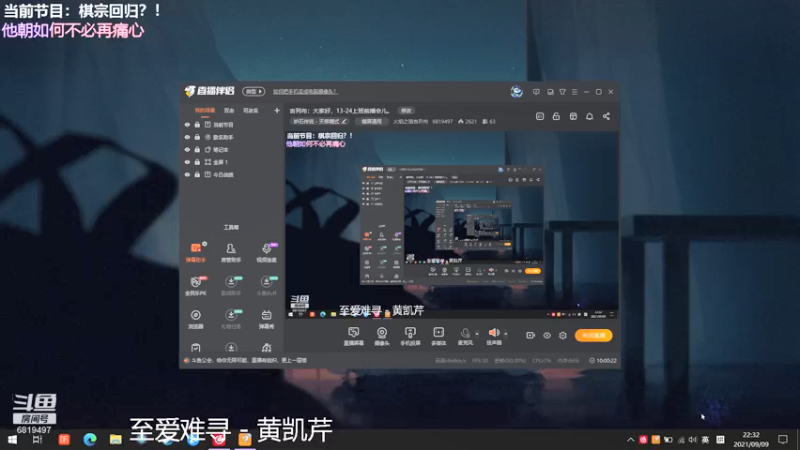Image resolution: width=800 pixels, height=450 pixels.
Task: Open the hamburger main menu
Action: pyautogui.click(x=574, y=92)
